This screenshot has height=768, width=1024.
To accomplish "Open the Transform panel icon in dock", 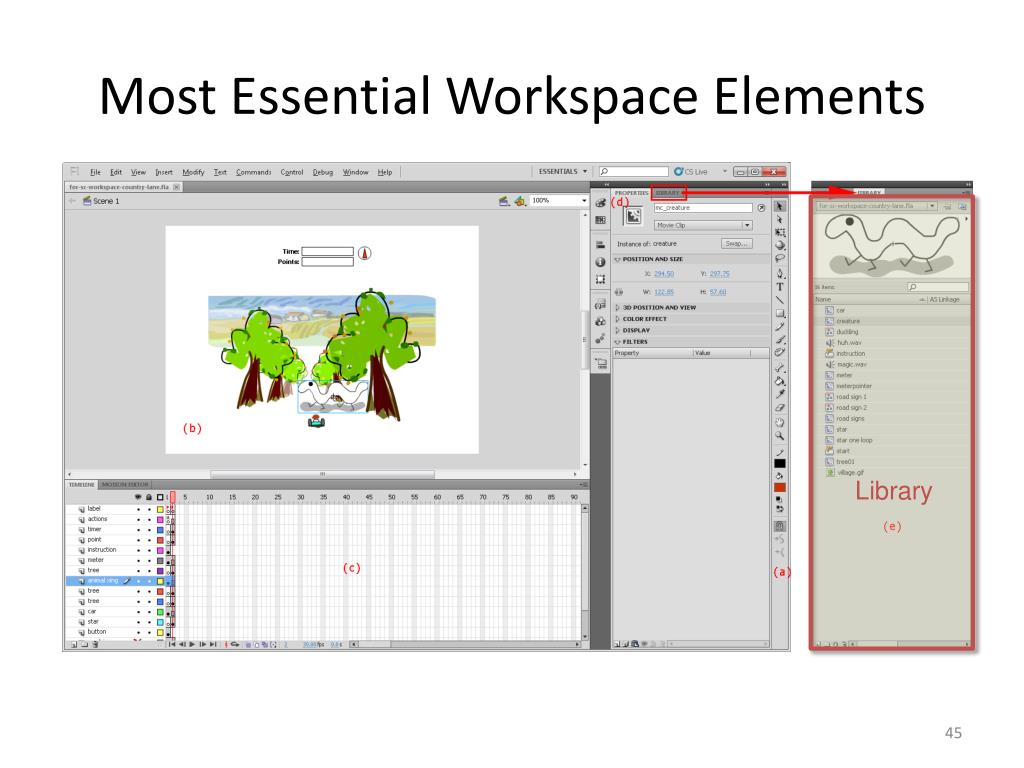I will click(600, 280).
